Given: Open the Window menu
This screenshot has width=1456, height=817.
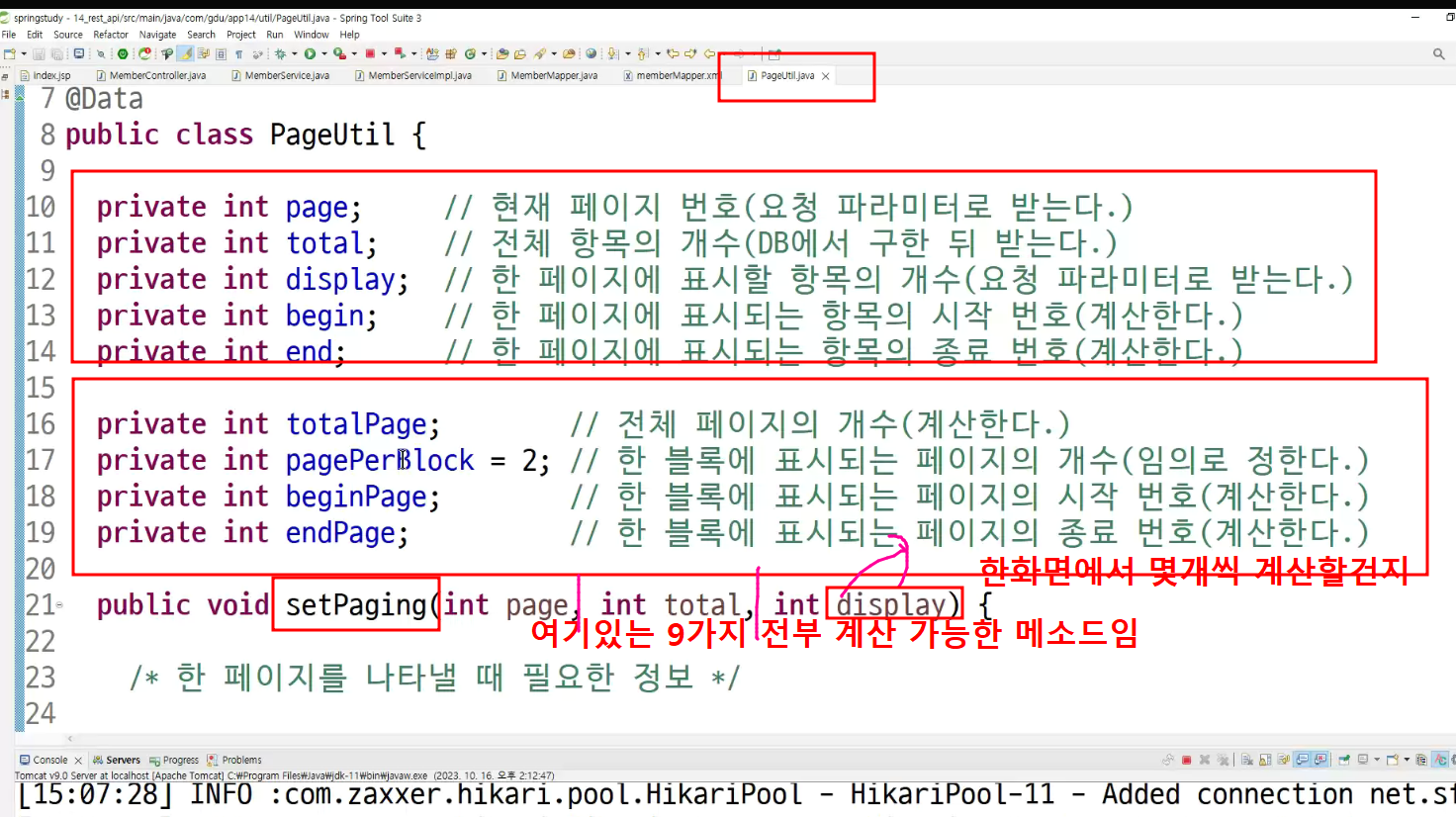Looking at the screenshot, I should click(311, 34).
